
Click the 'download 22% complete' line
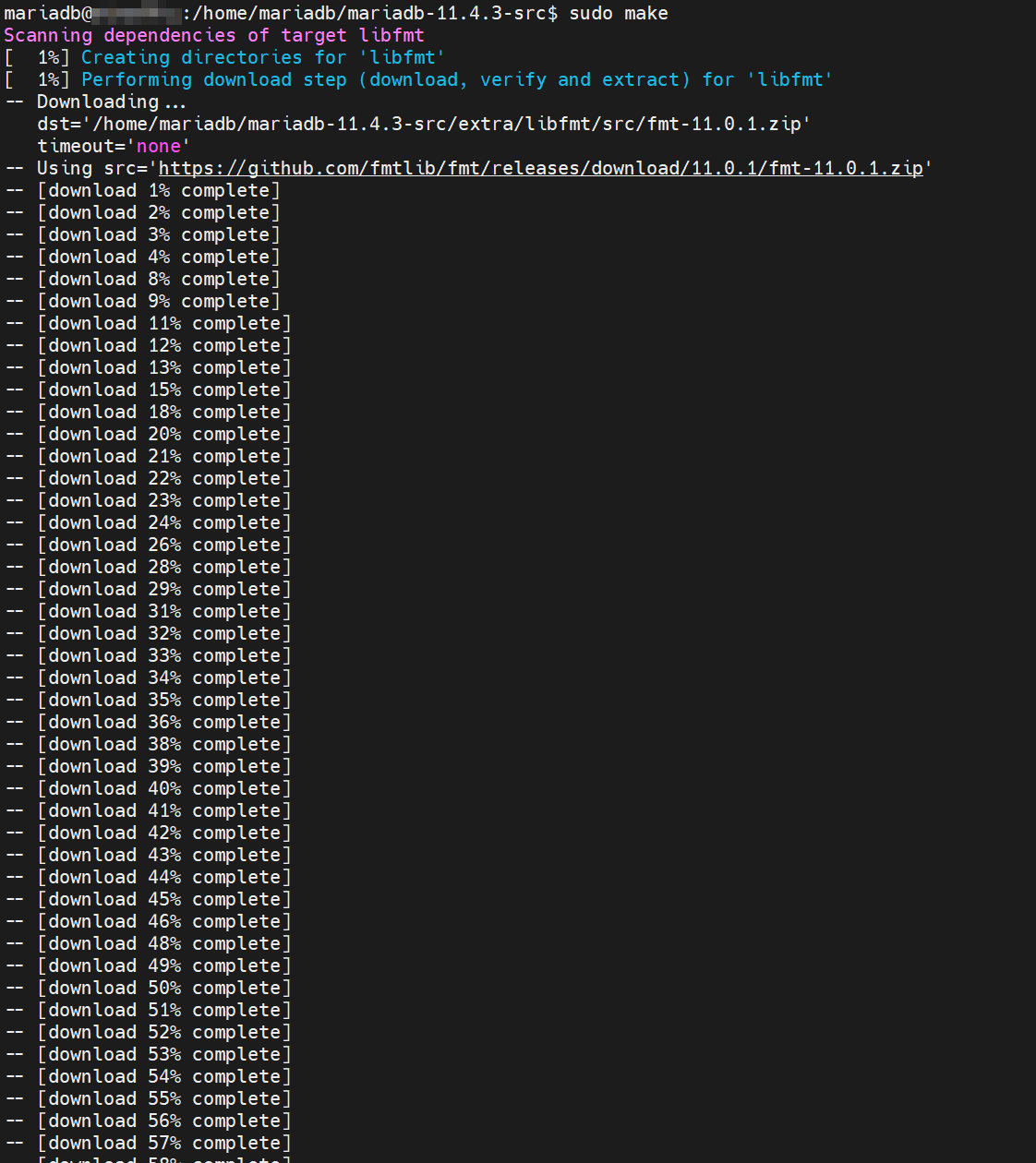tap(149, 479)
